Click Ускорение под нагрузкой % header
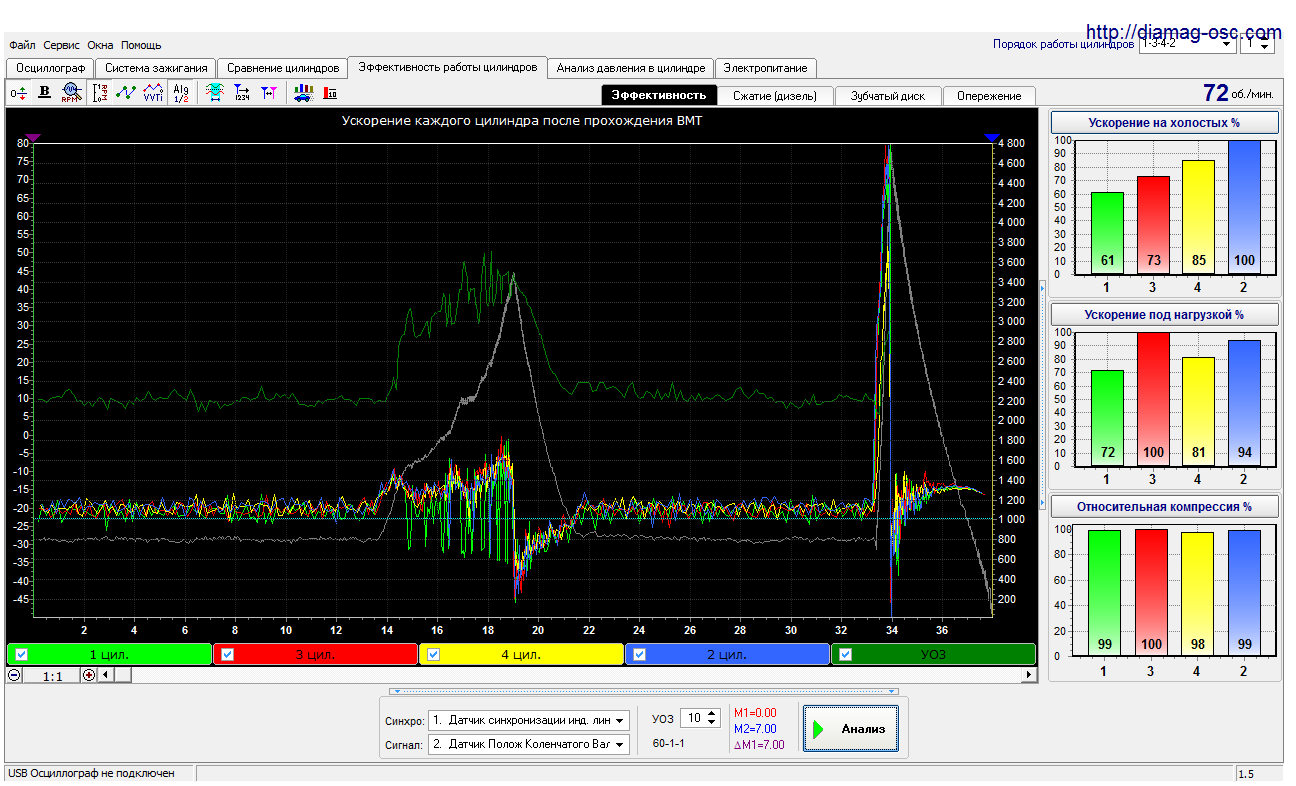Screen dimensions: 1296x786 pos(1164,315)
